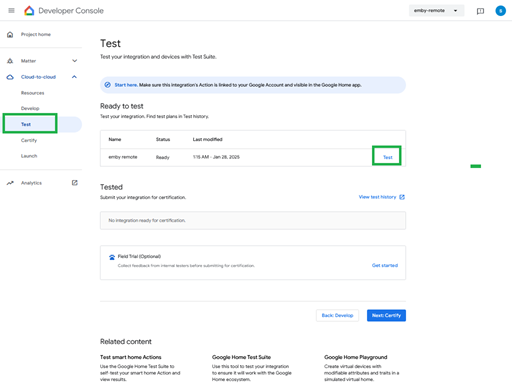The height and width of the screenshot is (384, 512).
Task: Click the Next: Certify button
Action: 386,315
